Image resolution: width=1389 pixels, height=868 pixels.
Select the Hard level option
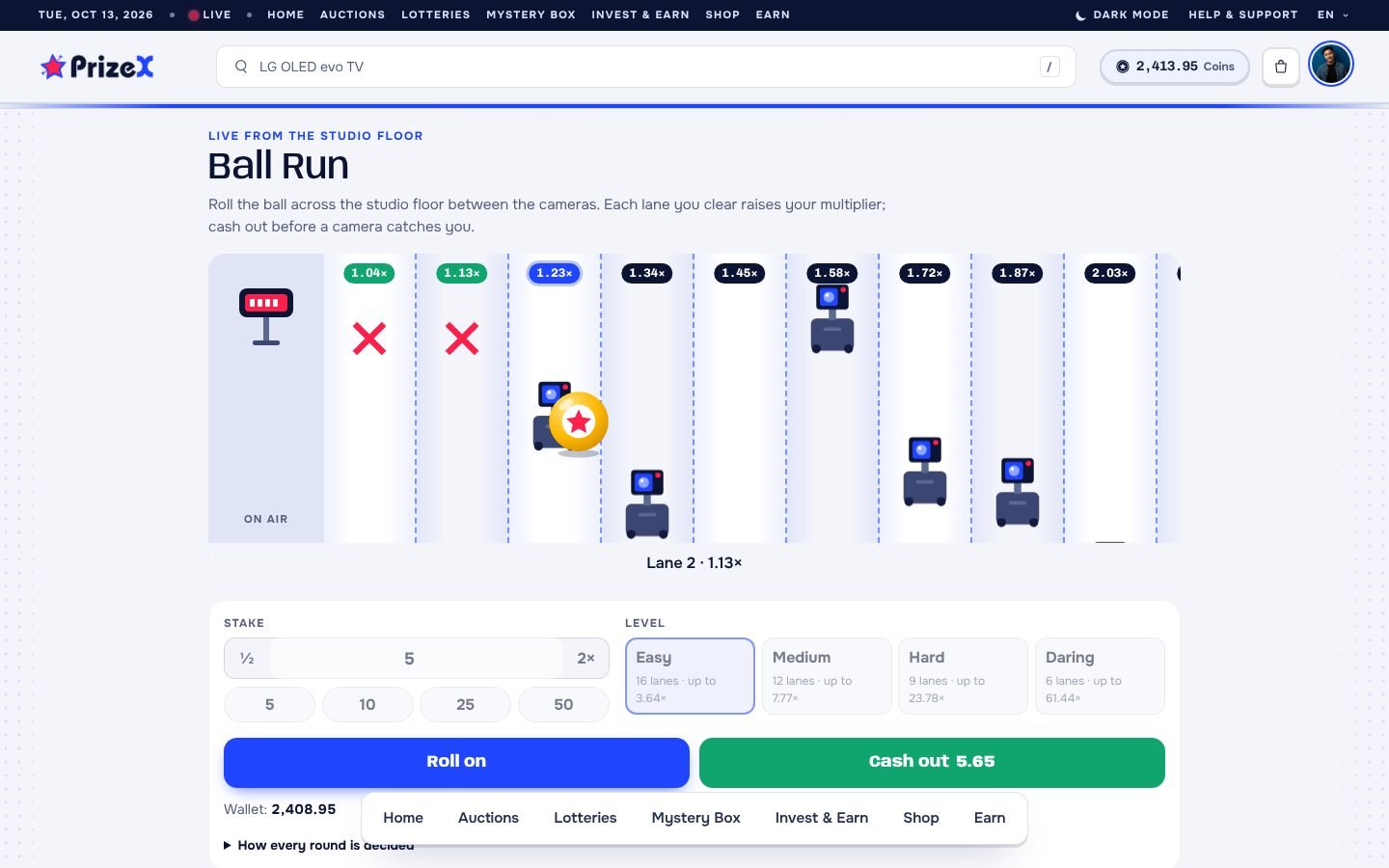coord(963,676)
